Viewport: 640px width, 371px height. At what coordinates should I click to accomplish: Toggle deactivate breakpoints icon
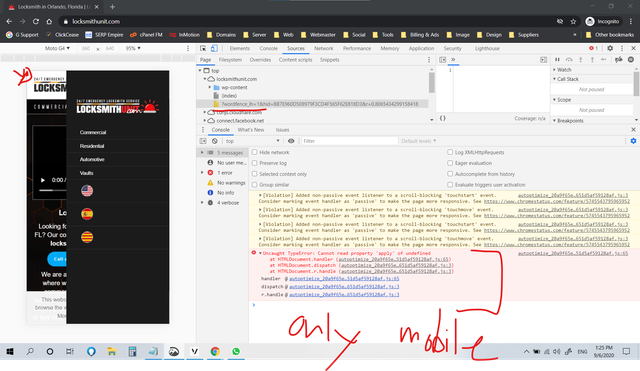pyautogui.click(x=619, y=60)
